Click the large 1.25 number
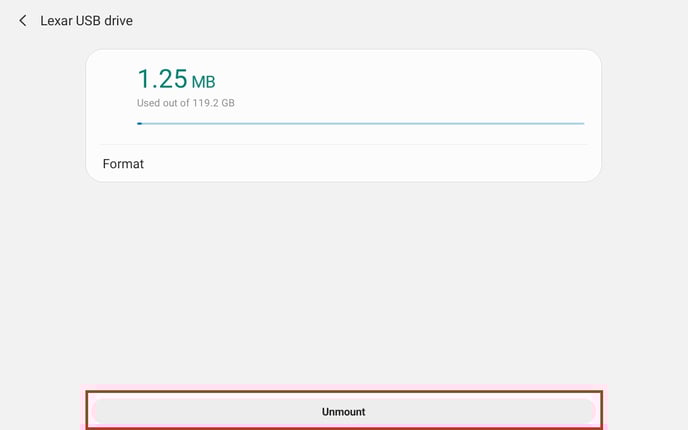The image size is (688, 430). (160, 78)
